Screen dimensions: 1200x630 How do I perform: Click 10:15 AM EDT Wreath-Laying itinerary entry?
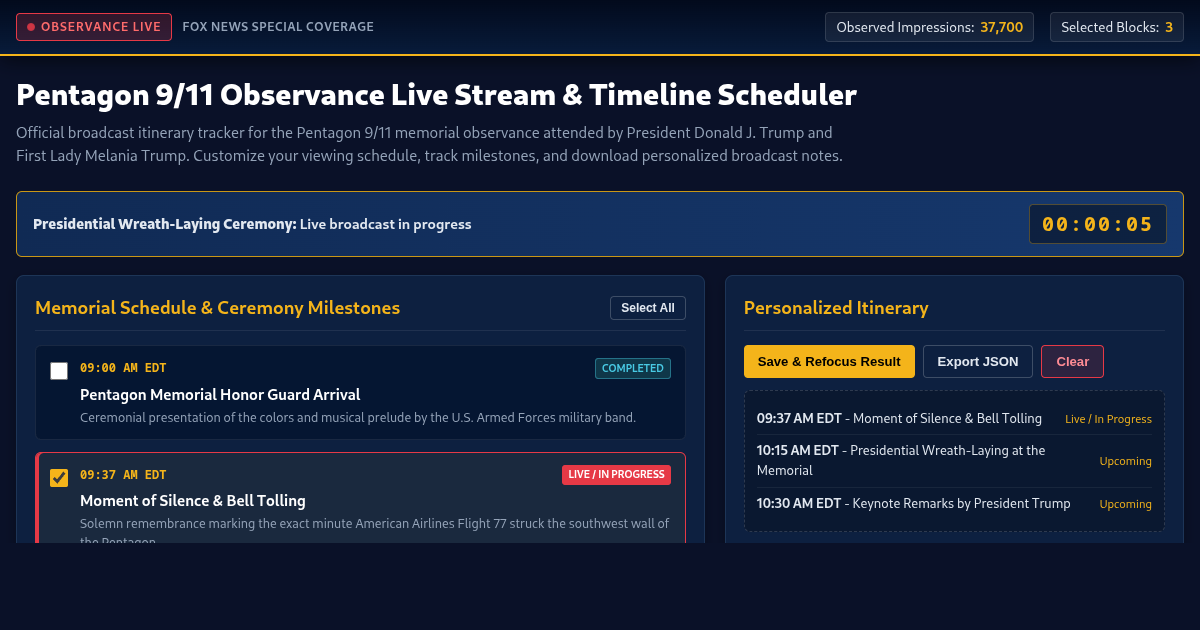pyautogui.click(x=954, y=460)
